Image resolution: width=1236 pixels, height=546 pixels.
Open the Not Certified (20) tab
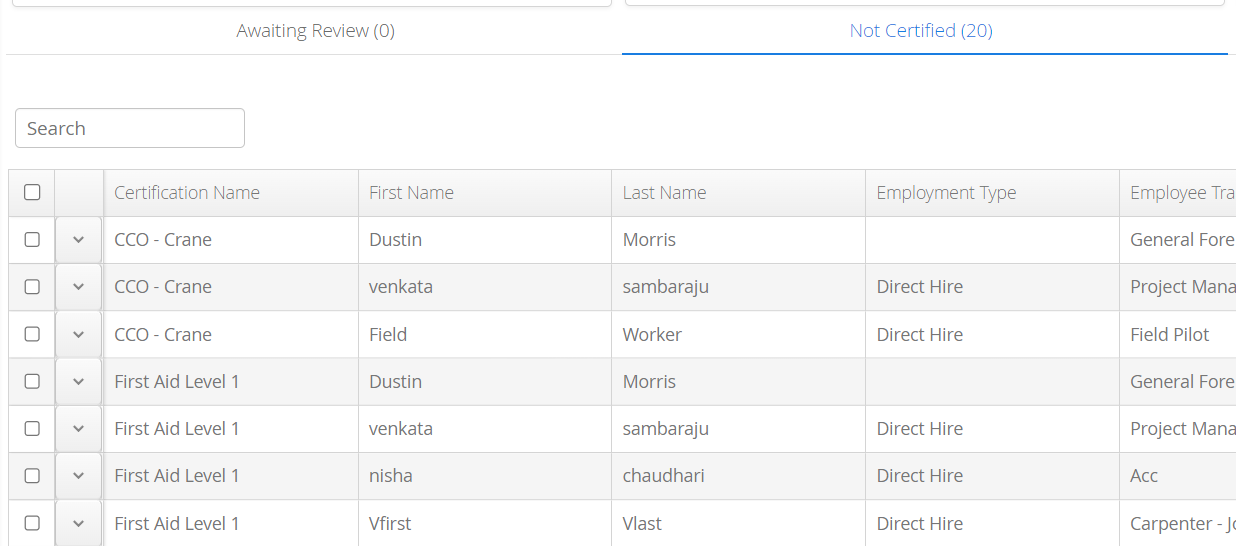click(921, 31)
